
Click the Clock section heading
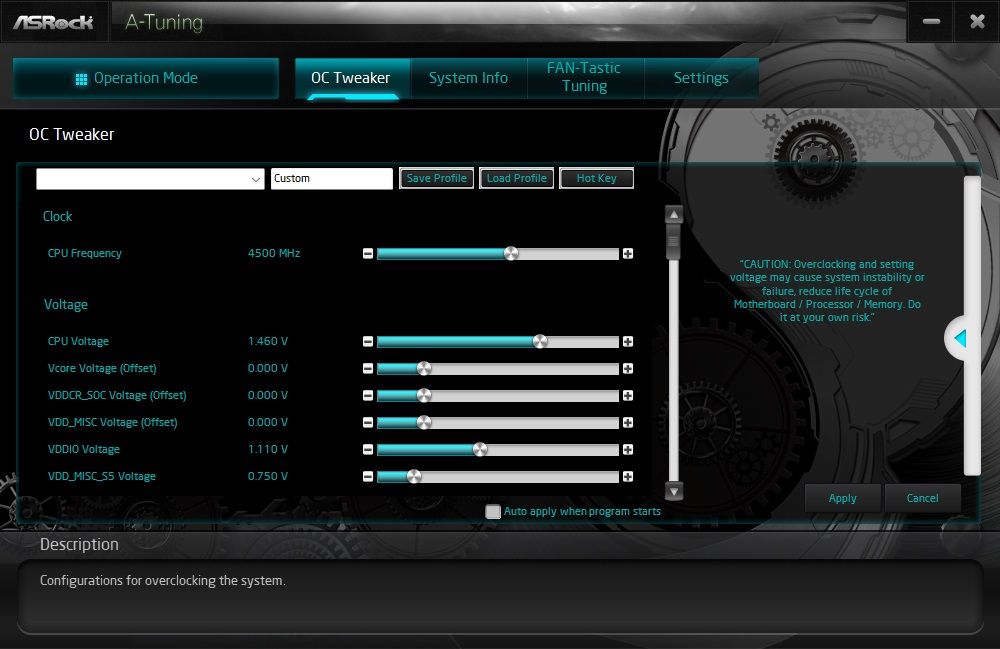[x=57, y=216]
